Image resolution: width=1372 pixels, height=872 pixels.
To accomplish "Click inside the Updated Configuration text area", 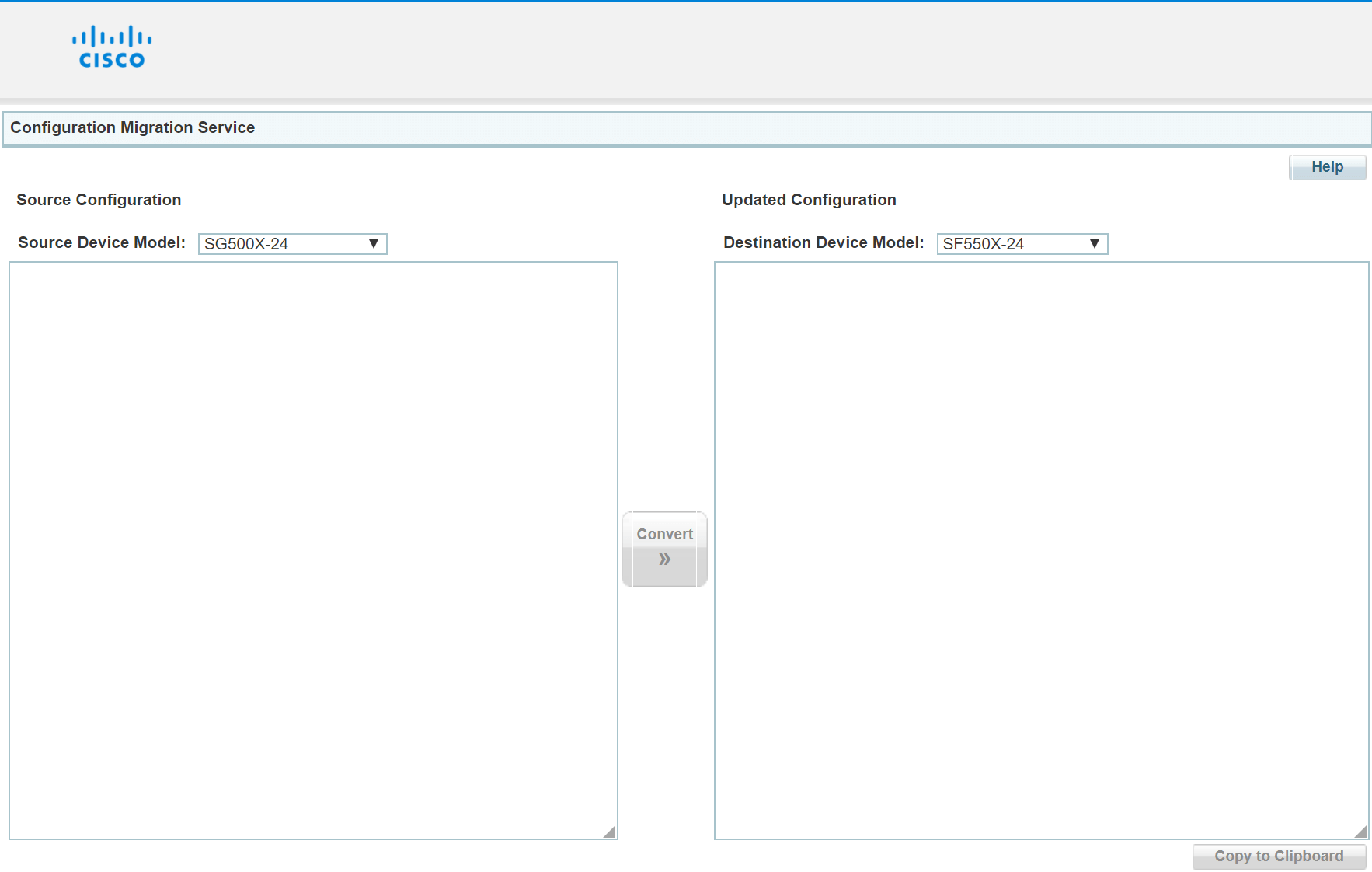I will [1042, 550].
